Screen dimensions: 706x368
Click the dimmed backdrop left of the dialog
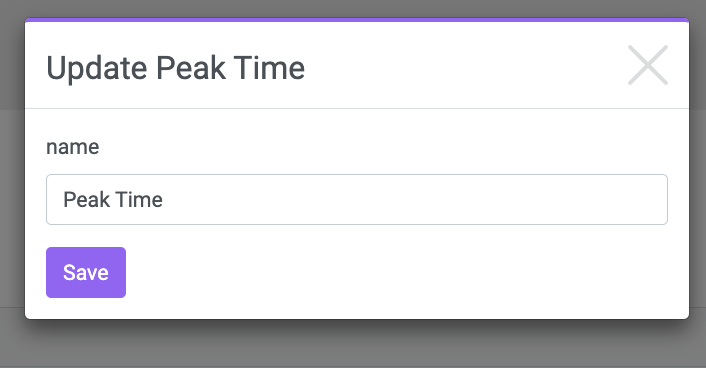tap(12, 180)
